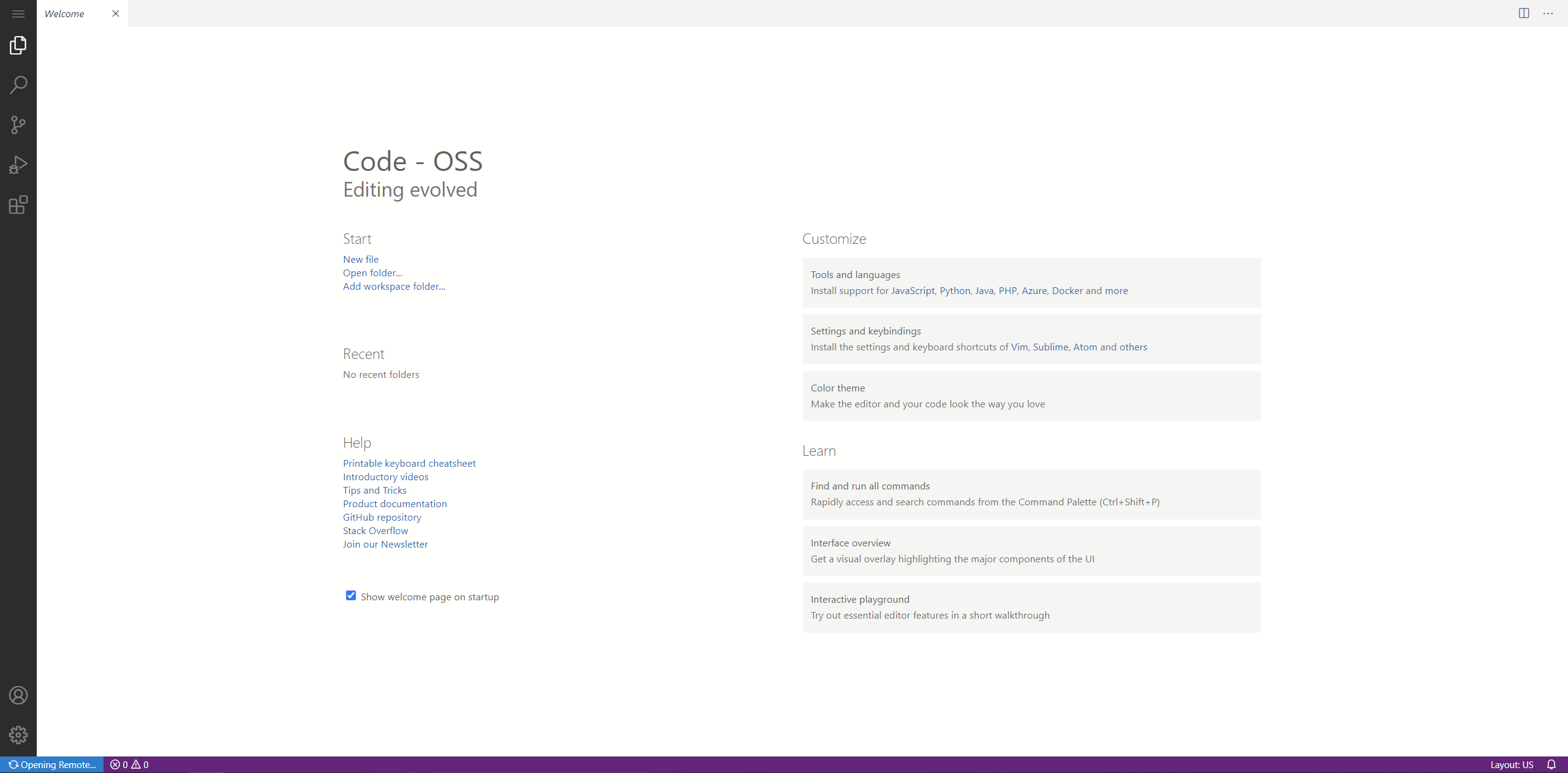Close the Welcome tab

click(116, 13)
